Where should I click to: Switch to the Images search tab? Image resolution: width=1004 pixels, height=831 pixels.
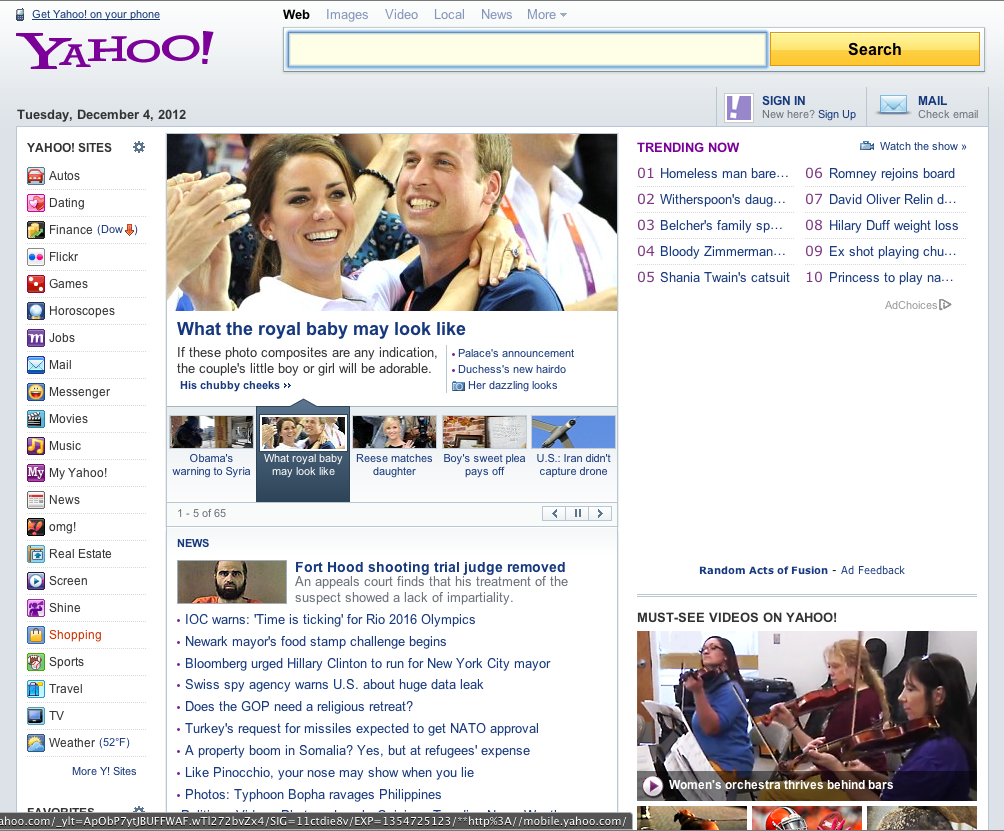coord(347,14)
